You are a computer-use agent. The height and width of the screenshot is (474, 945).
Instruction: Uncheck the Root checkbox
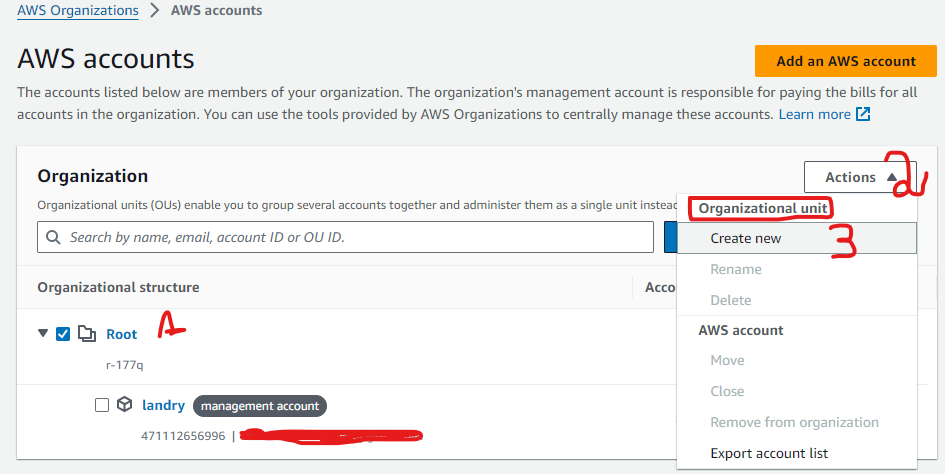(x=63, y=334)
